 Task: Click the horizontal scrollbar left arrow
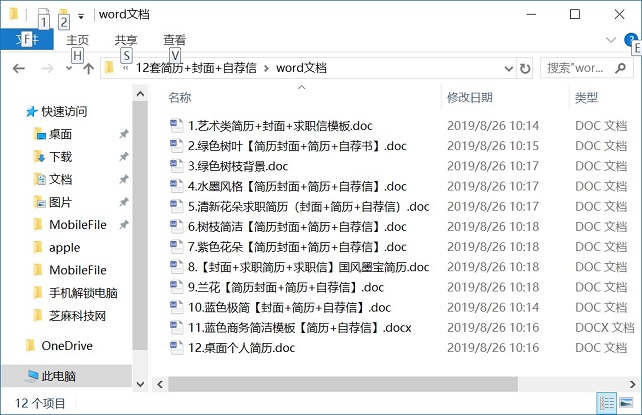[160, 384]
